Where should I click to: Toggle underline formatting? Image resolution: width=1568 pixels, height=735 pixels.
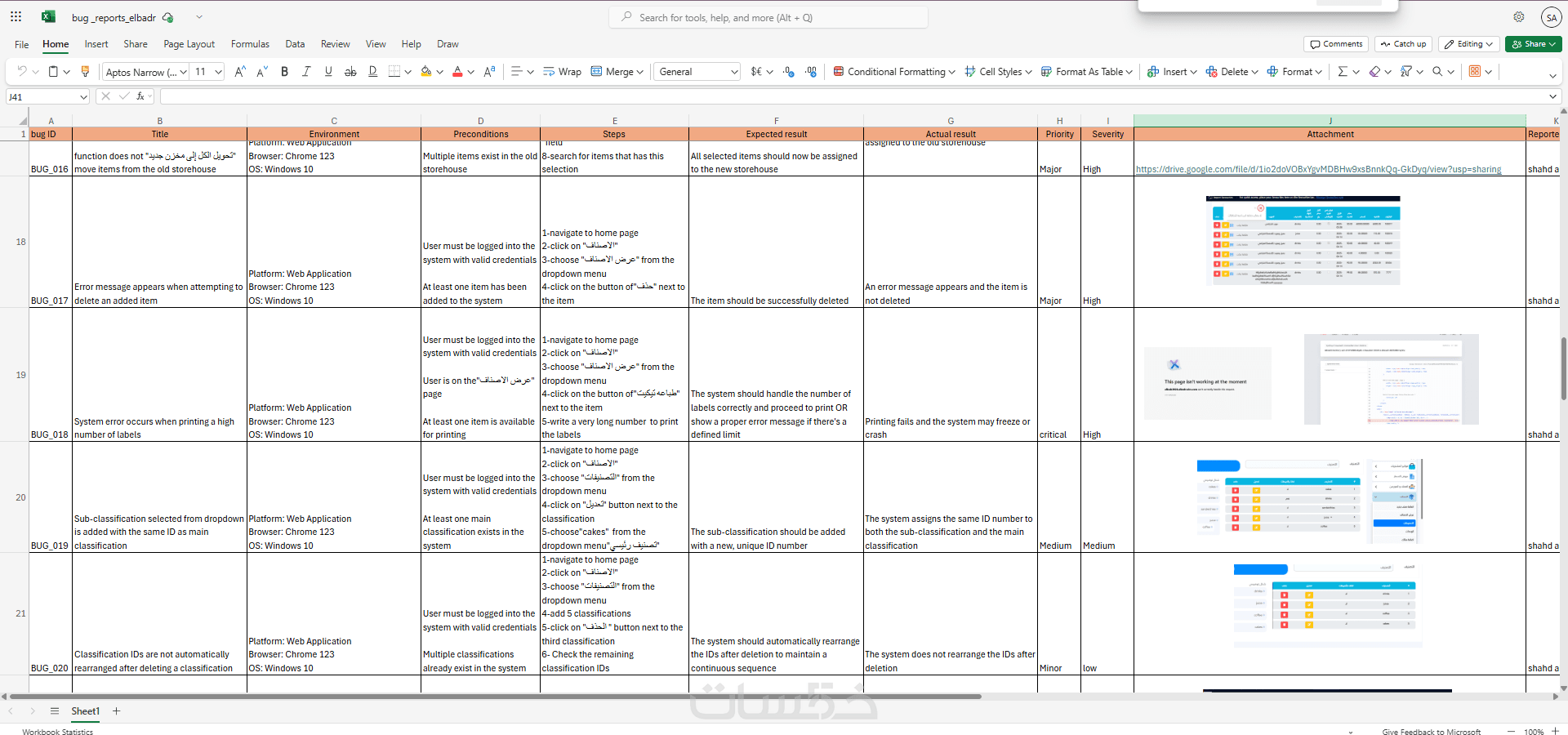328,72
